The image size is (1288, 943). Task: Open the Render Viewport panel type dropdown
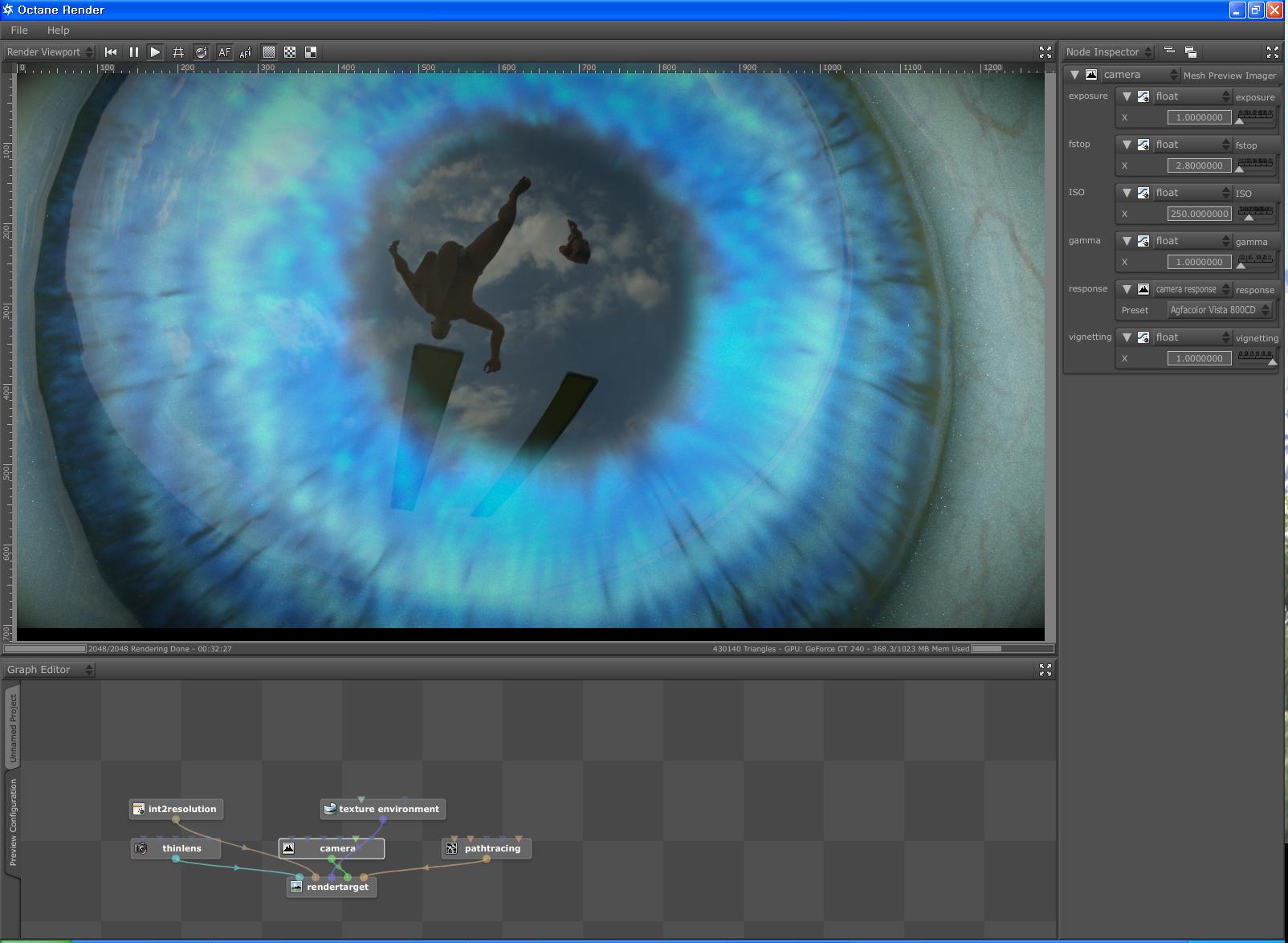pos(50,52)
